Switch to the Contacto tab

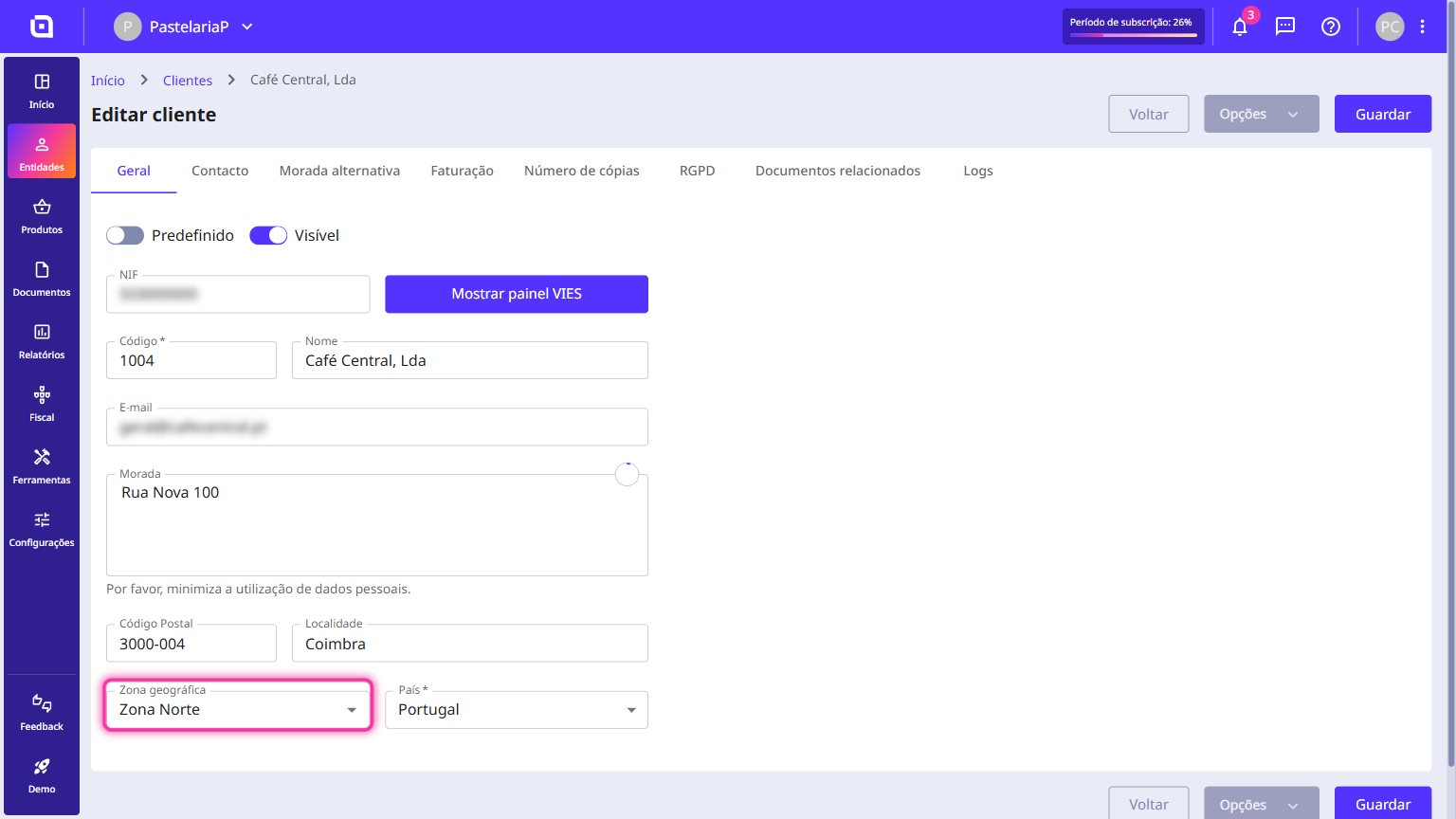pos(220,171)
